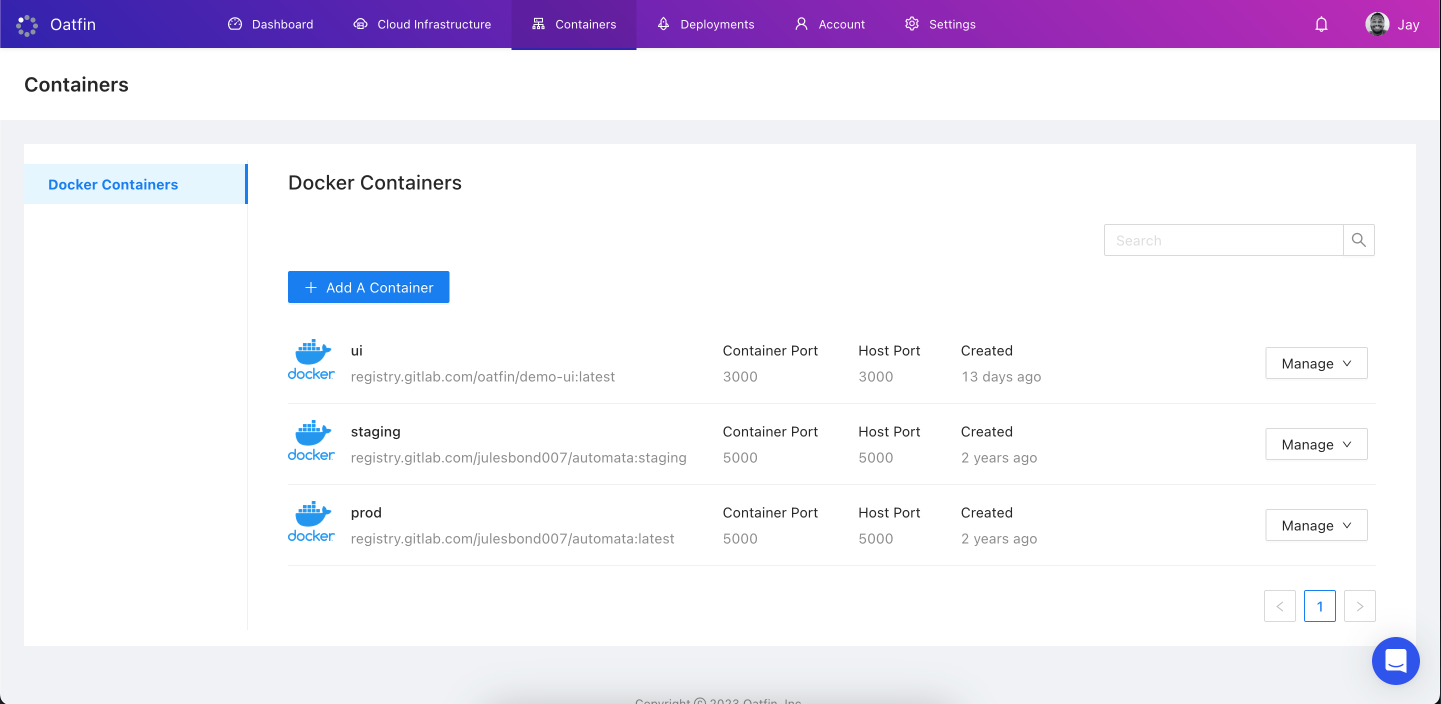Select Docker Containers in the sidebar
1441x704 pixels.
135,184
